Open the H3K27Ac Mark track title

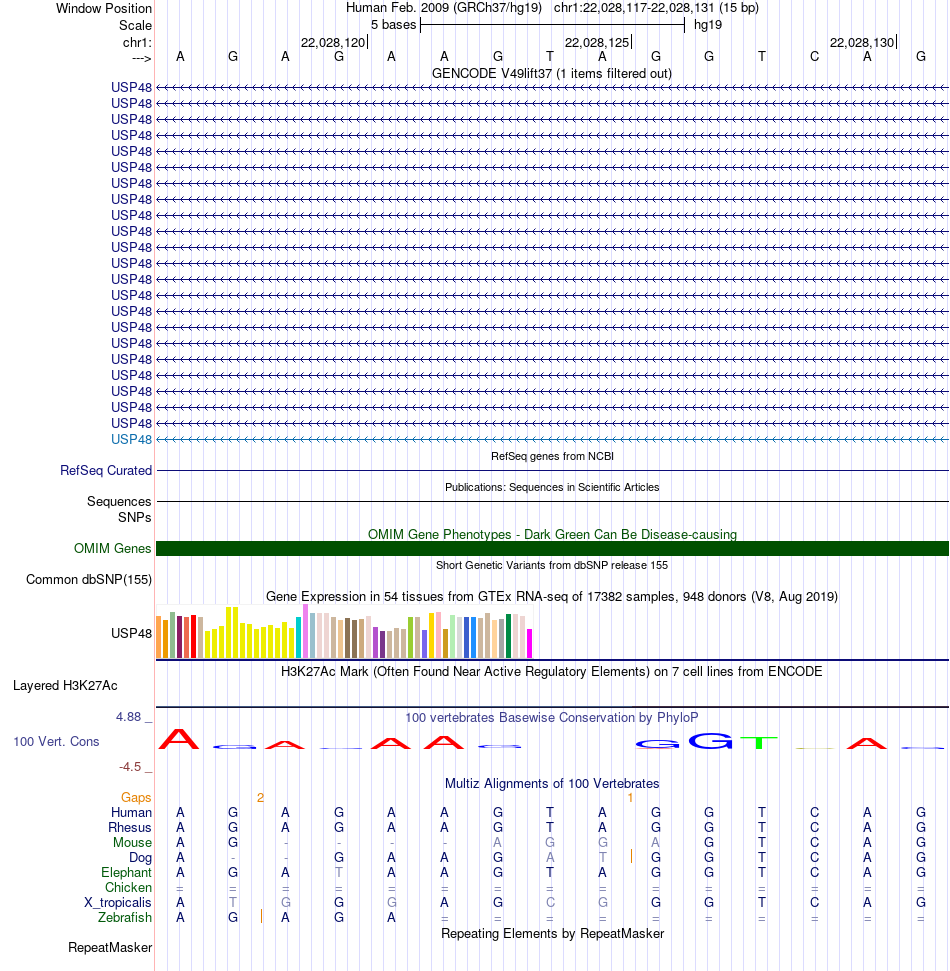point(552,671)
